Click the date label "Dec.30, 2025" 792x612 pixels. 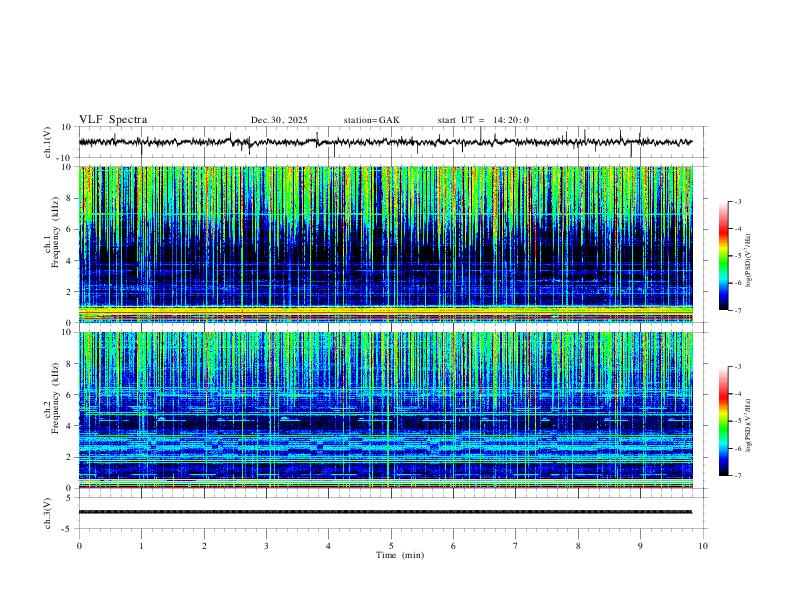point(279,120)
